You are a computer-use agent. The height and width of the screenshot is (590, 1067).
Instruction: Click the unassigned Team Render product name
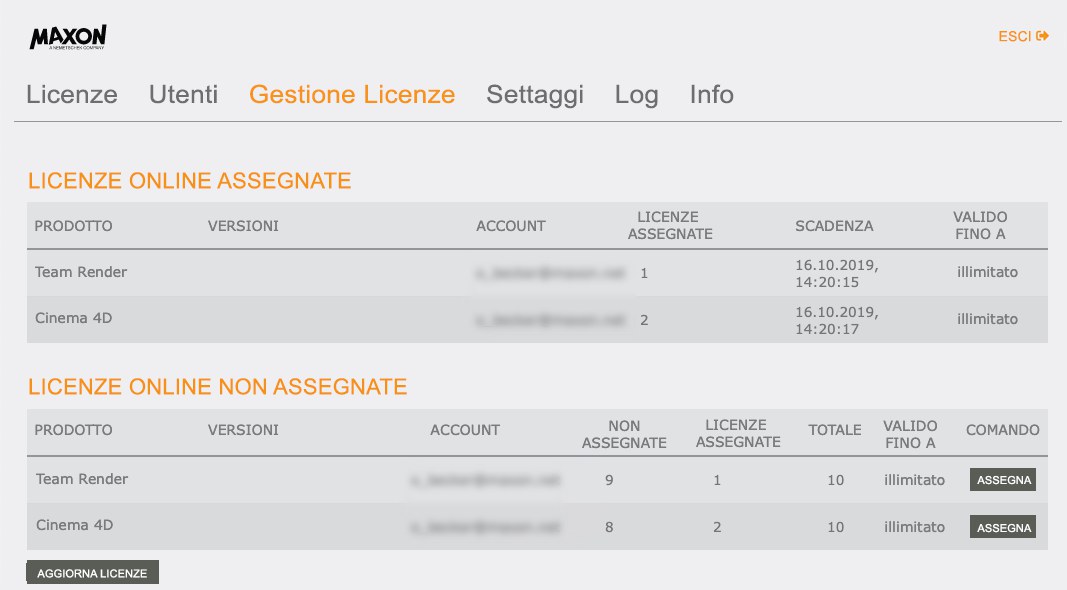(x=82, y=479)
